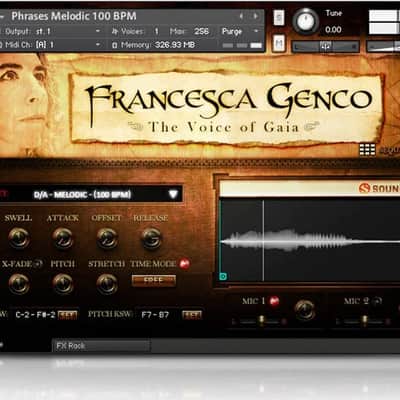Click the MIC 2 volume slider handle
This screenshot has height=400, width=400.
coord(365,321)
